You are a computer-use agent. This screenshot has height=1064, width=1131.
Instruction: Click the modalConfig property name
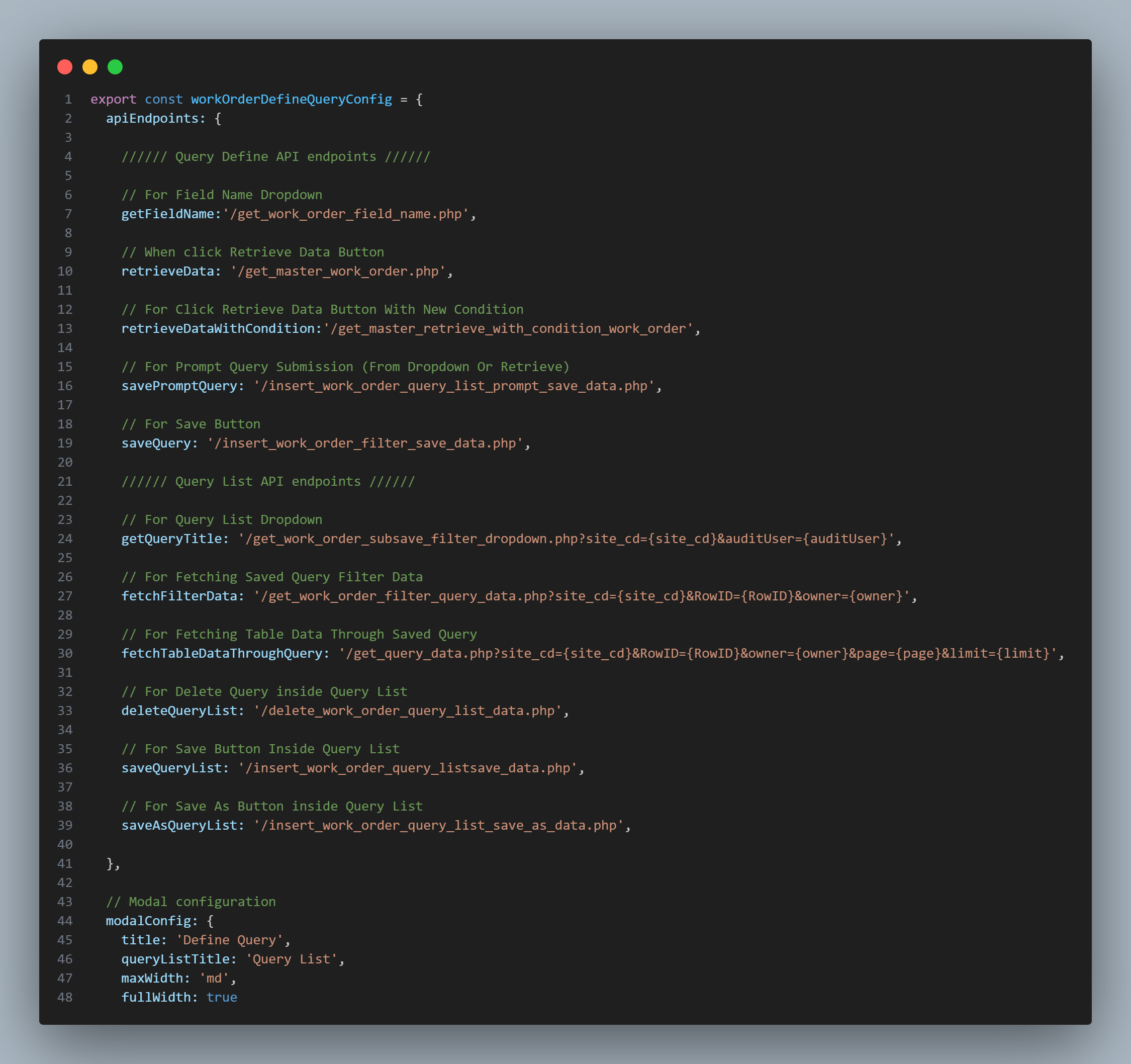[x=148, y=921]
